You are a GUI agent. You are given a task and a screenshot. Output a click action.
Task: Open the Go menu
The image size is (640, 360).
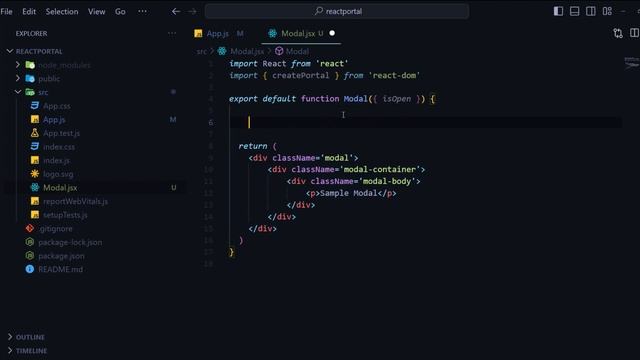(120, 11)
